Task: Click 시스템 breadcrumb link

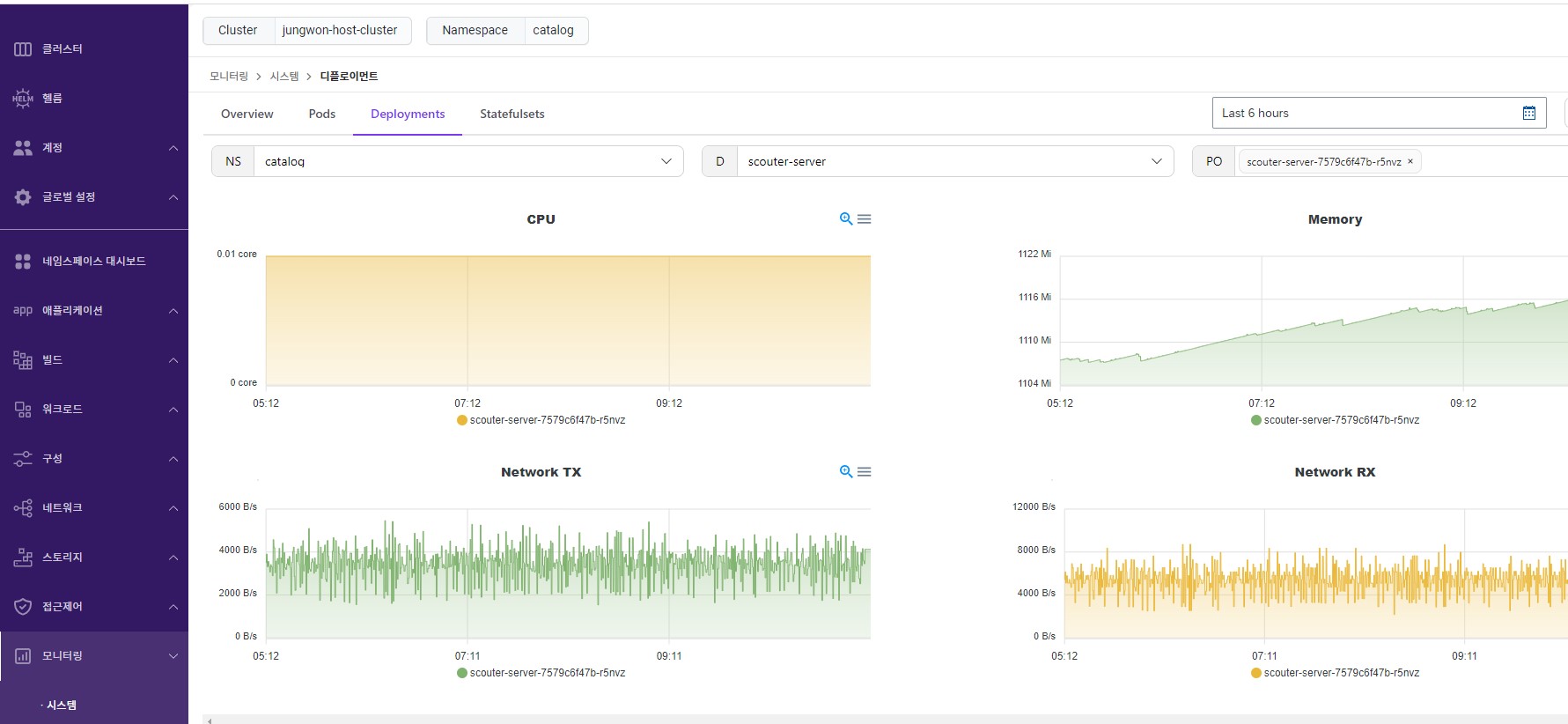Action: click(x=284, y=77)
